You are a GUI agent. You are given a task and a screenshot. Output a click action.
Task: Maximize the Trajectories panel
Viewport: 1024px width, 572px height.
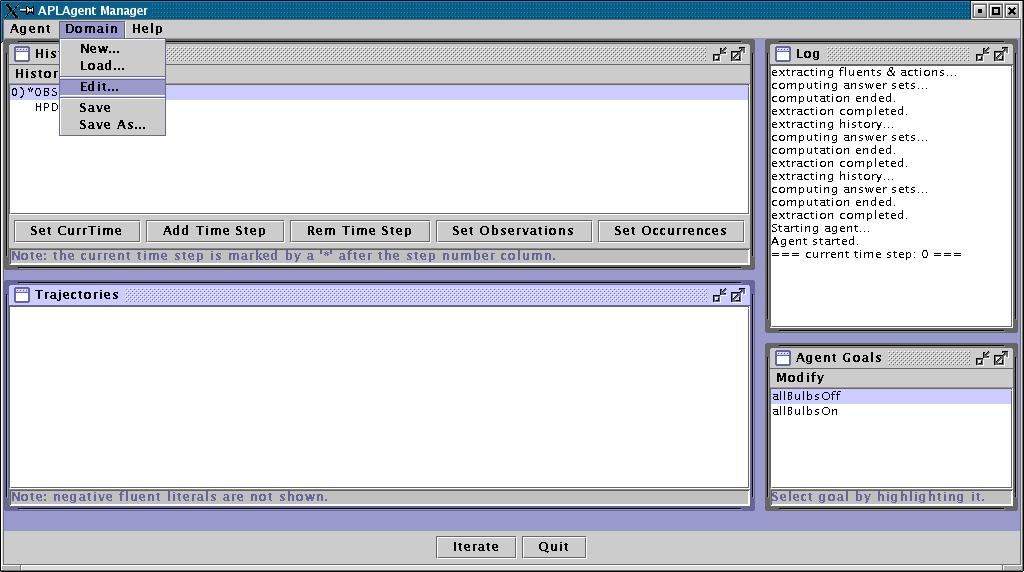[737, 295]
